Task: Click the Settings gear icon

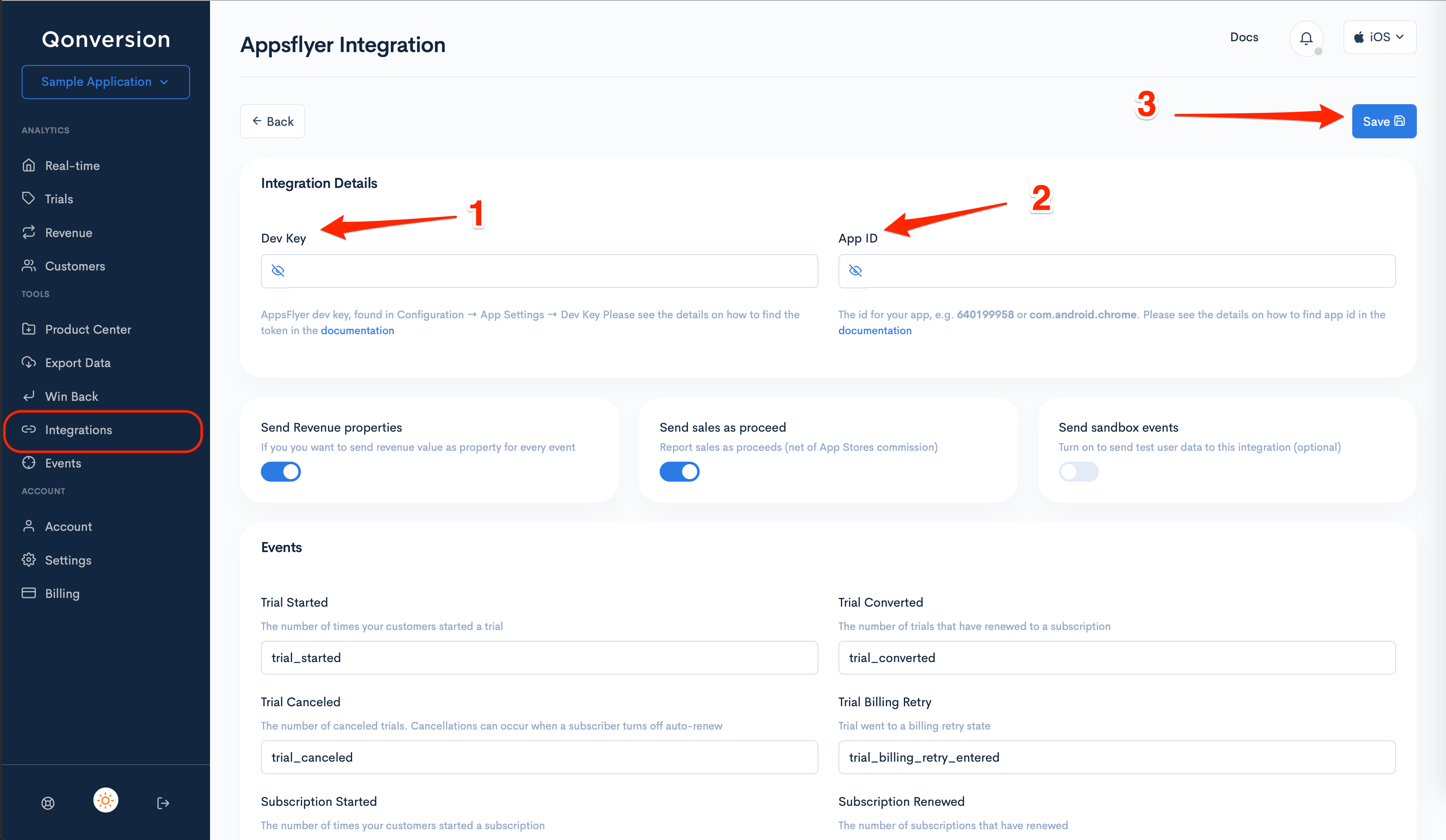Action: point(29,560)
